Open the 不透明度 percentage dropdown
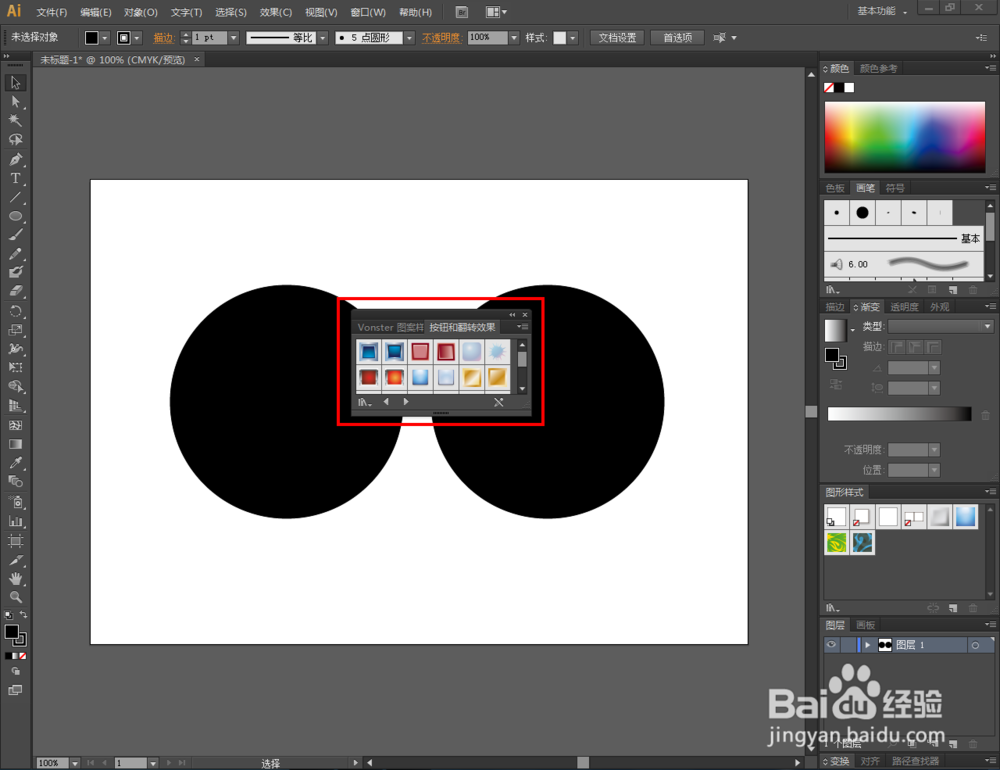Image resolution: width=1000 pixels, height=770 pixels. 514,38
